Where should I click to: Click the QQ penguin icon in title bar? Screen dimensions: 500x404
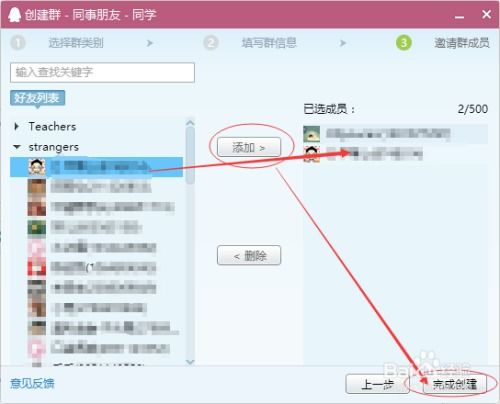14,15
